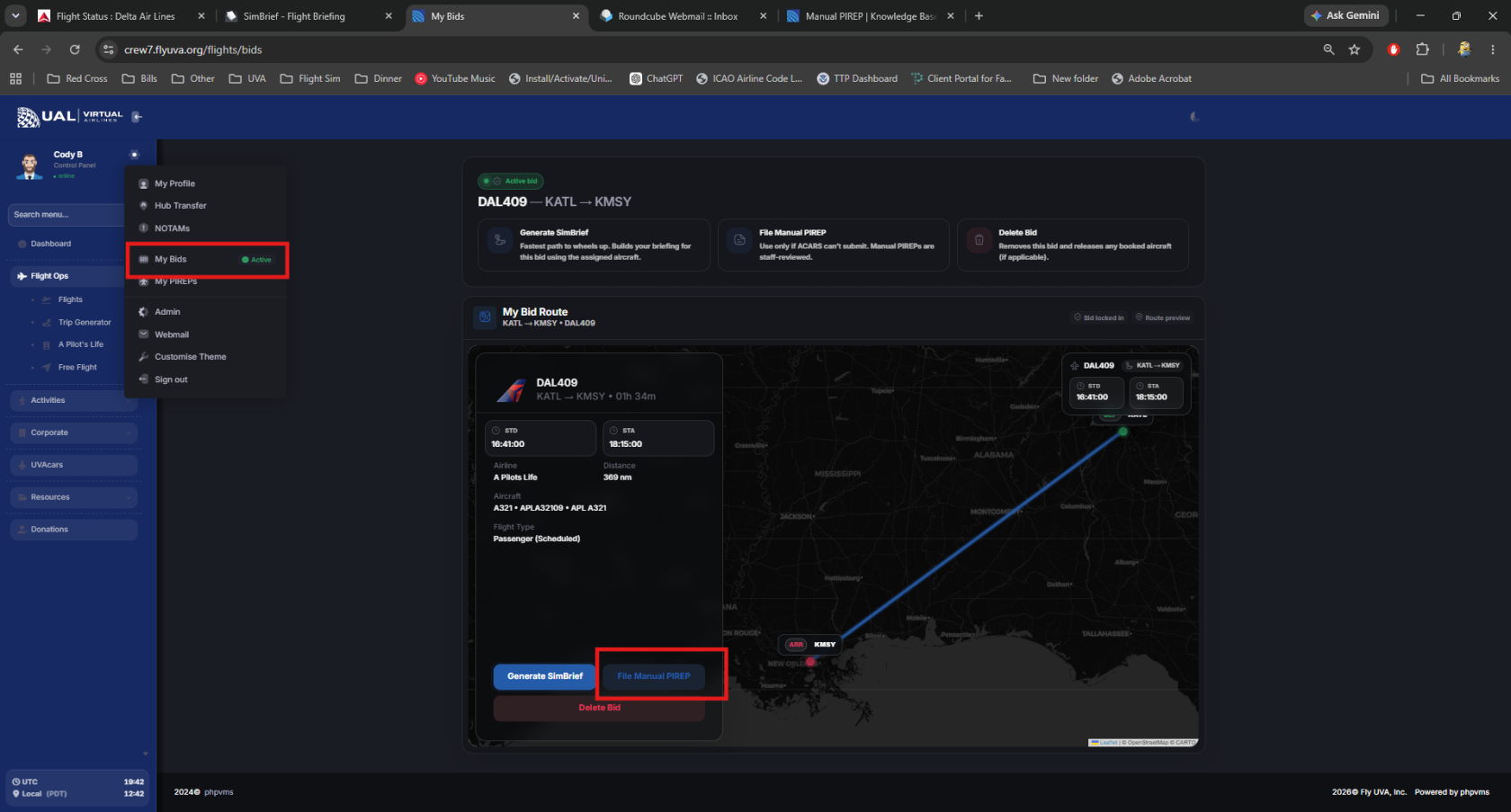Click the File Manual PIREP card icon

coord(739,240)
